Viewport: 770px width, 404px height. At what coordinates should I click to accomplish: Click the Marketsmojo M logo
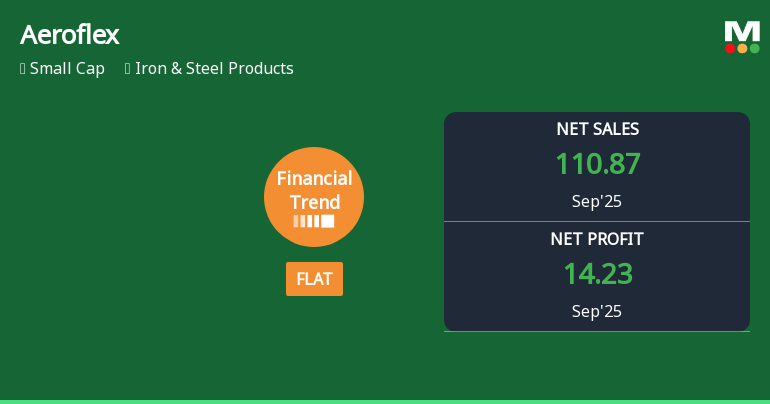point(742,31)
